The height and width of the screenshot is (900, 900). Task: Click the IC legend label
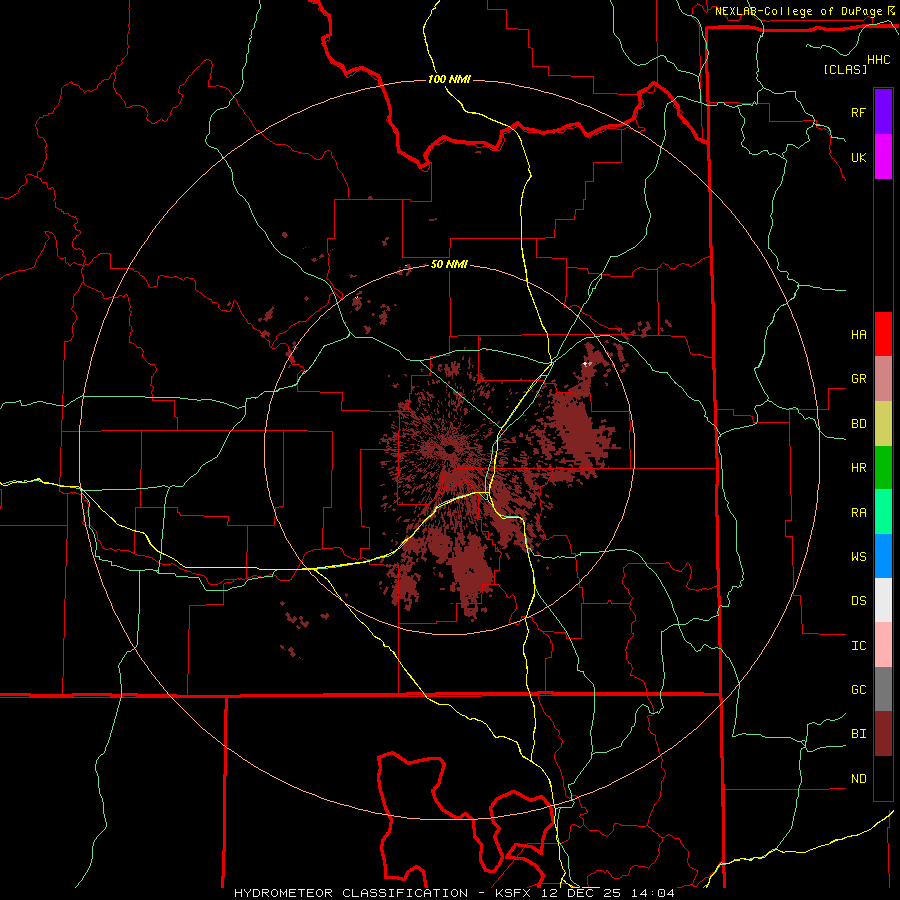pyautogui.click(x=858, y=646)
